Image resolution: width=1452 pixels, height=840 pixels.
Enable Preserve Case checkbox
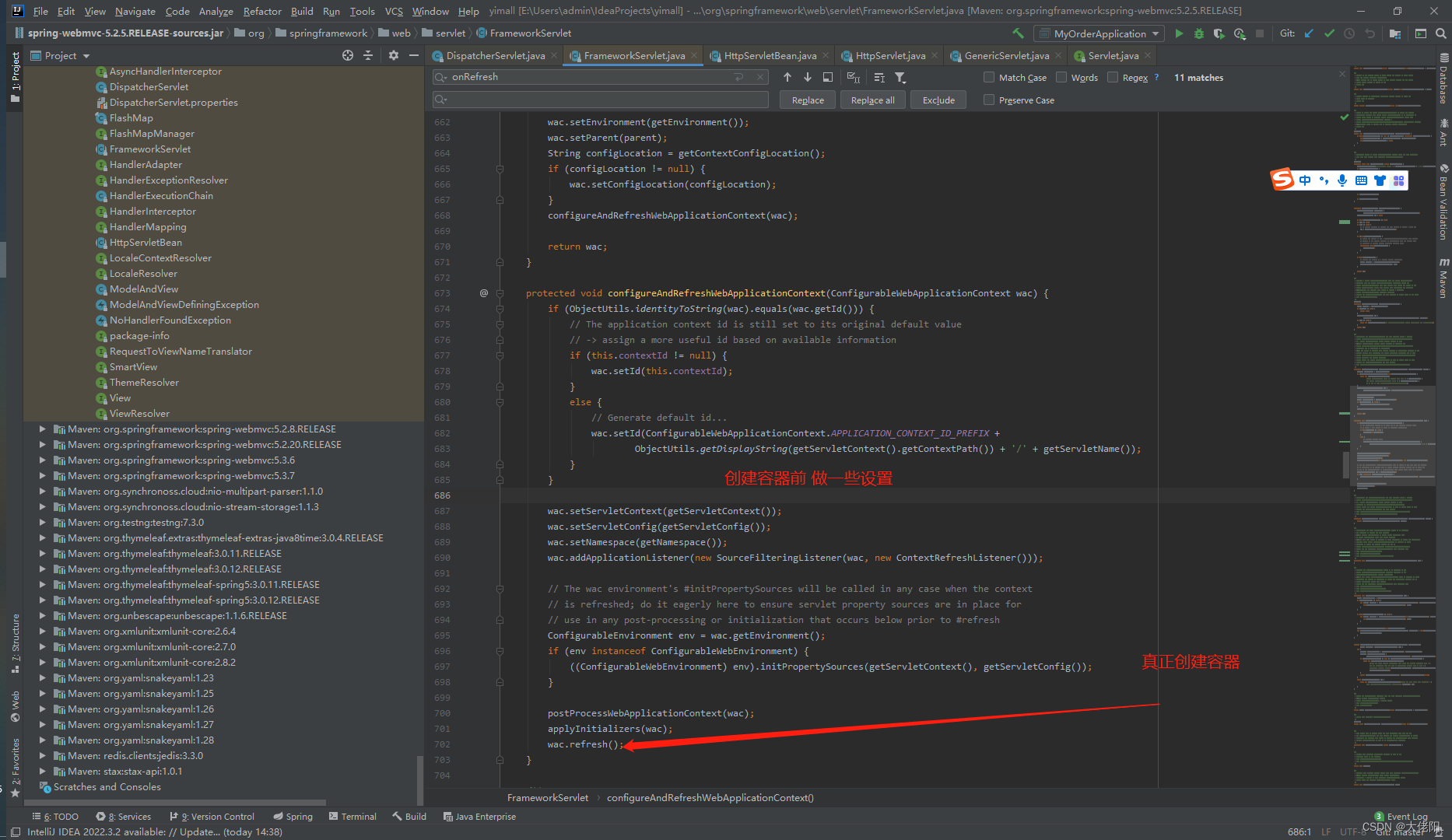989,100
